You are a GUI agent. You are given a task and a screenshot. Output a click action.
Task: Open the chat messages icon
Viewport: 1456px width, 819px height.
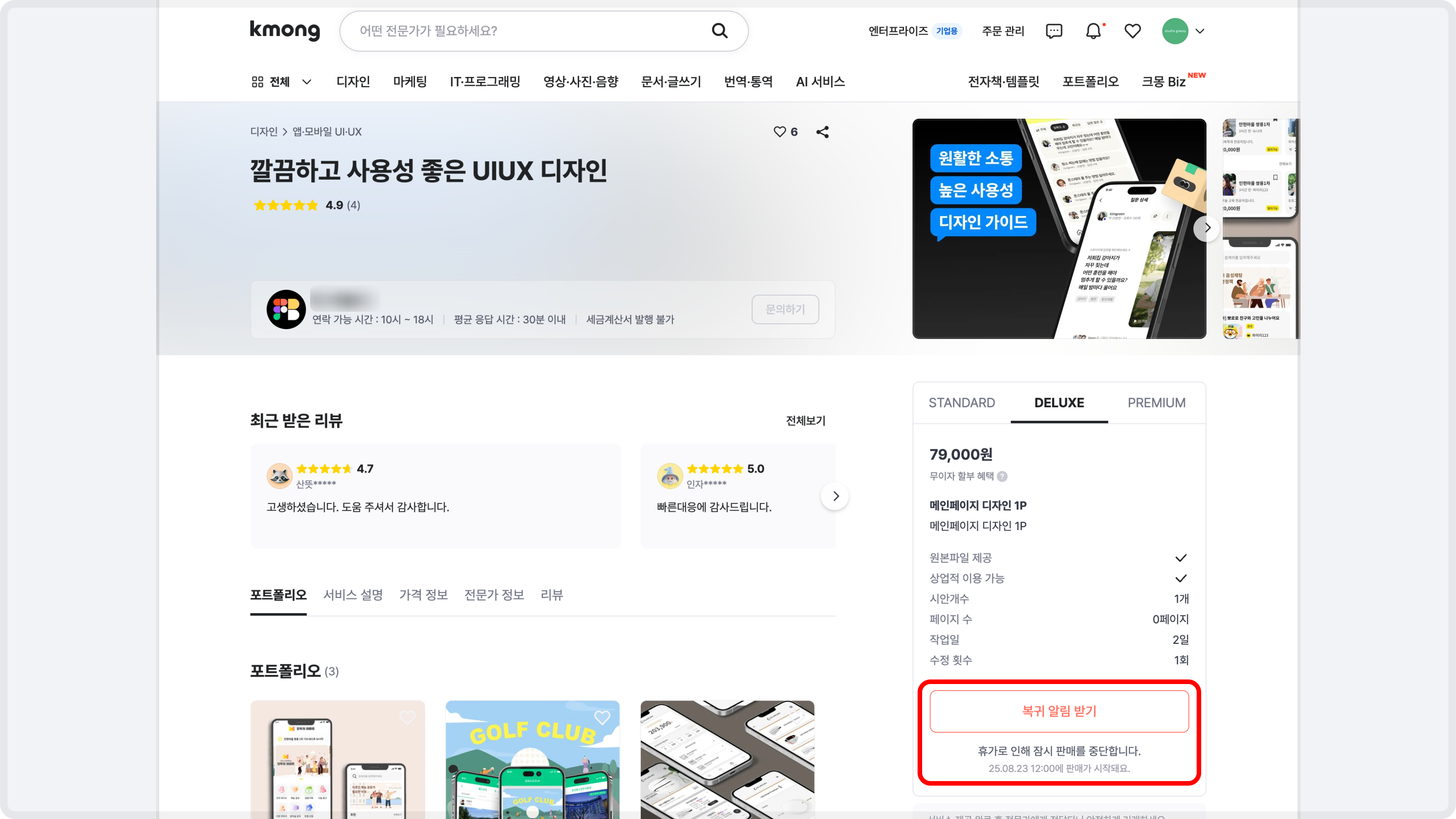click(x=1054, y=31)
